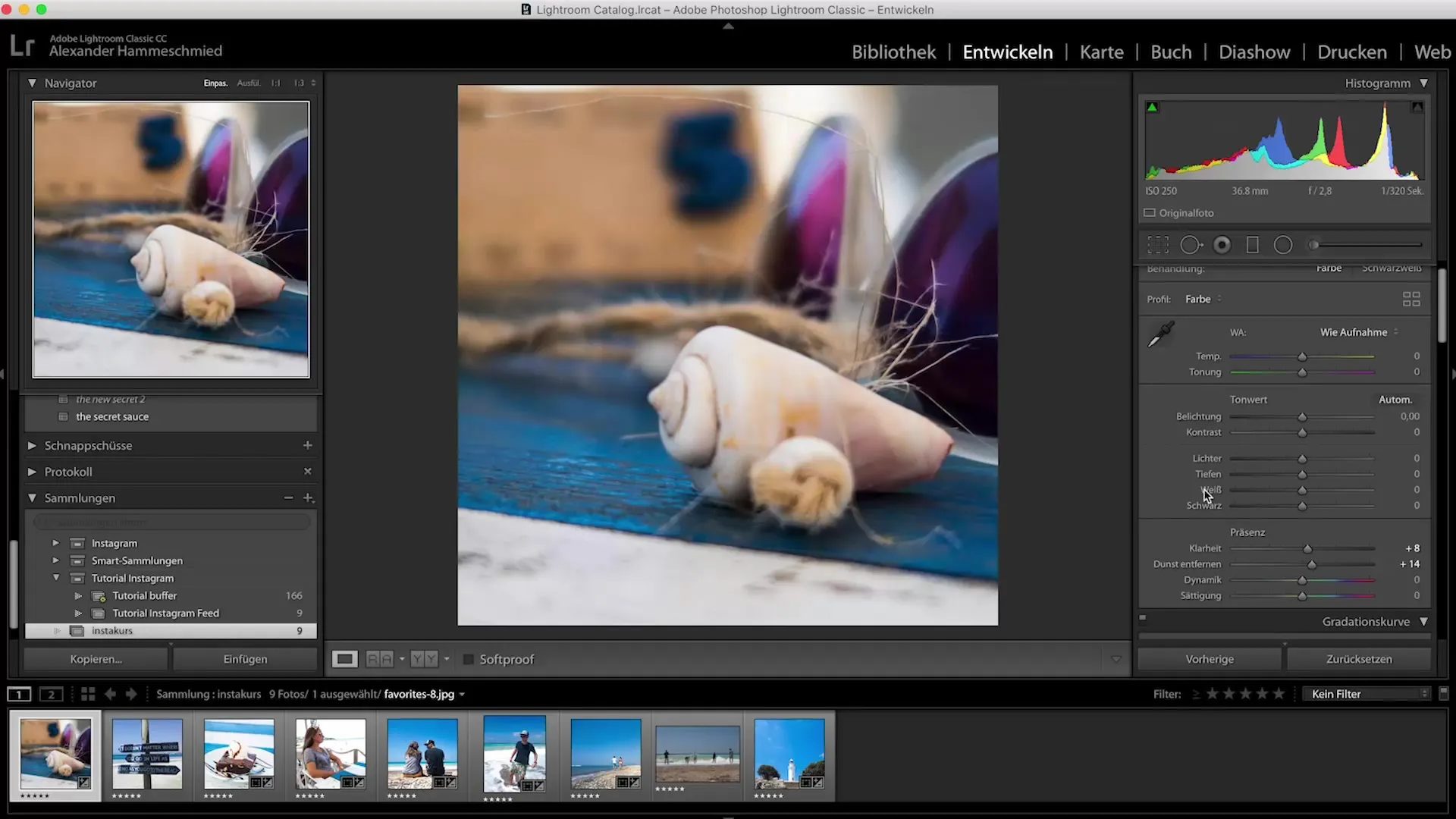Screen dimensions: 1456x819
Task: Set navigator zoom to 1:1
Action: 276,83
